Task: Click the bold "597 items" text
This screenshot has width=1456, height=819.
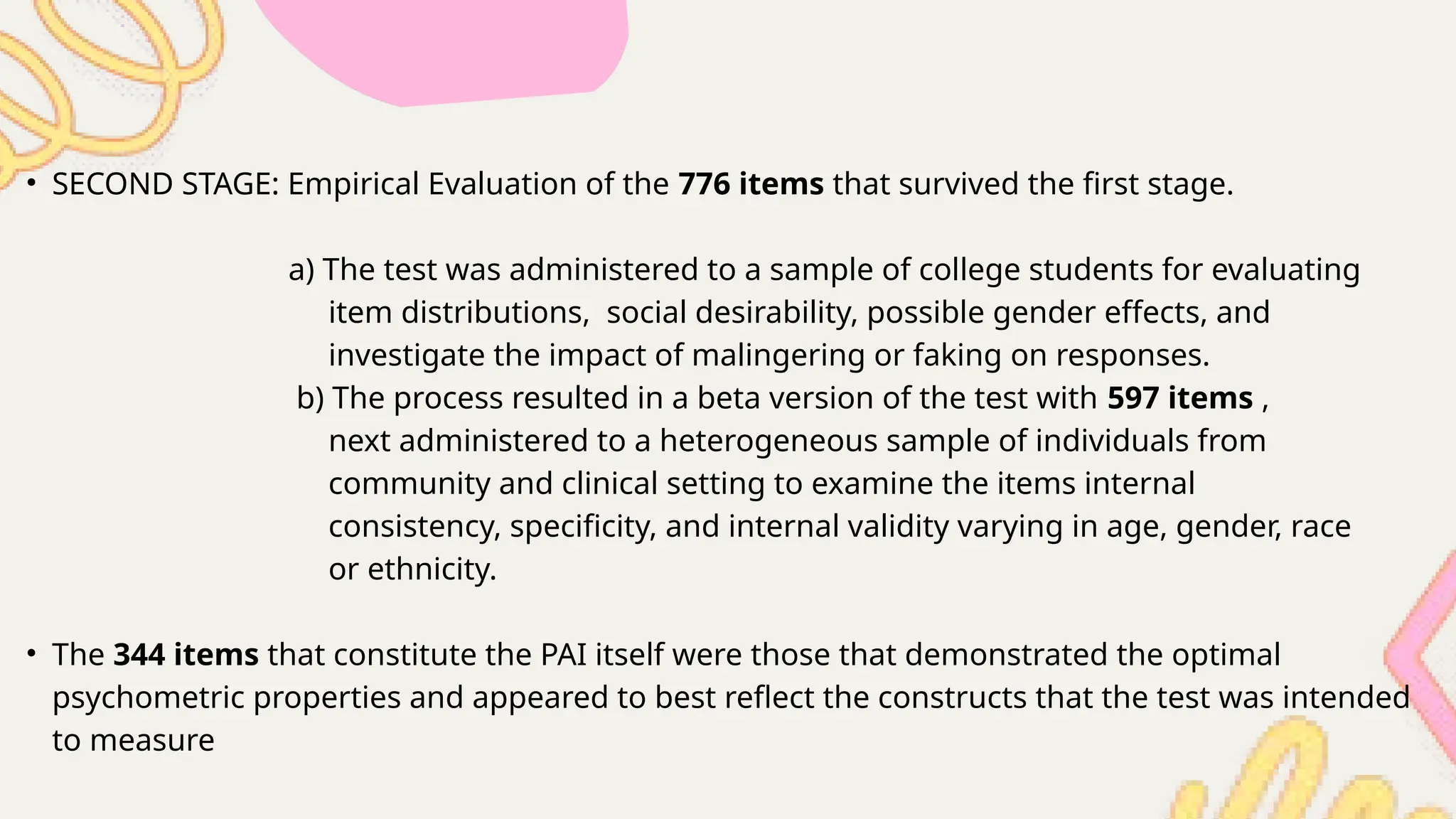Action: pyautogui.click(x=1179, y=398)
